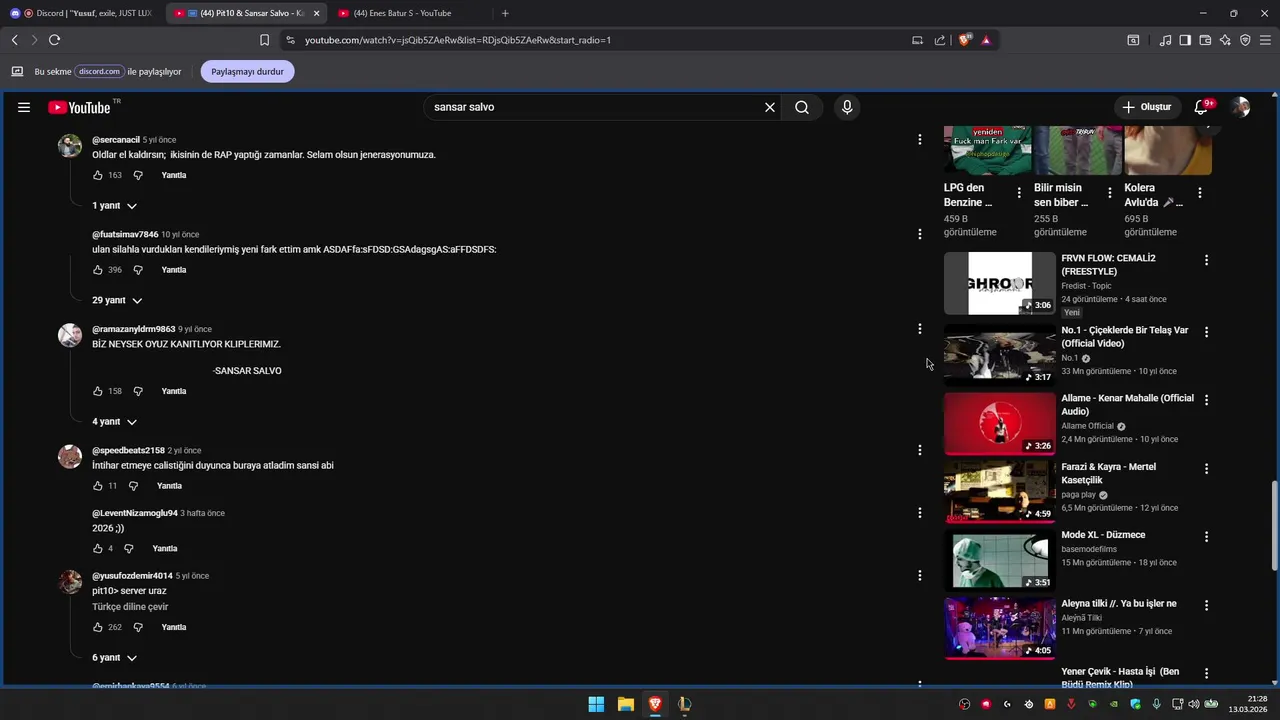Dislike the comment by @fuatsimav7846
Image resolution: width=1280 pixels, height=720 pixels.
[x=138, y=270]
